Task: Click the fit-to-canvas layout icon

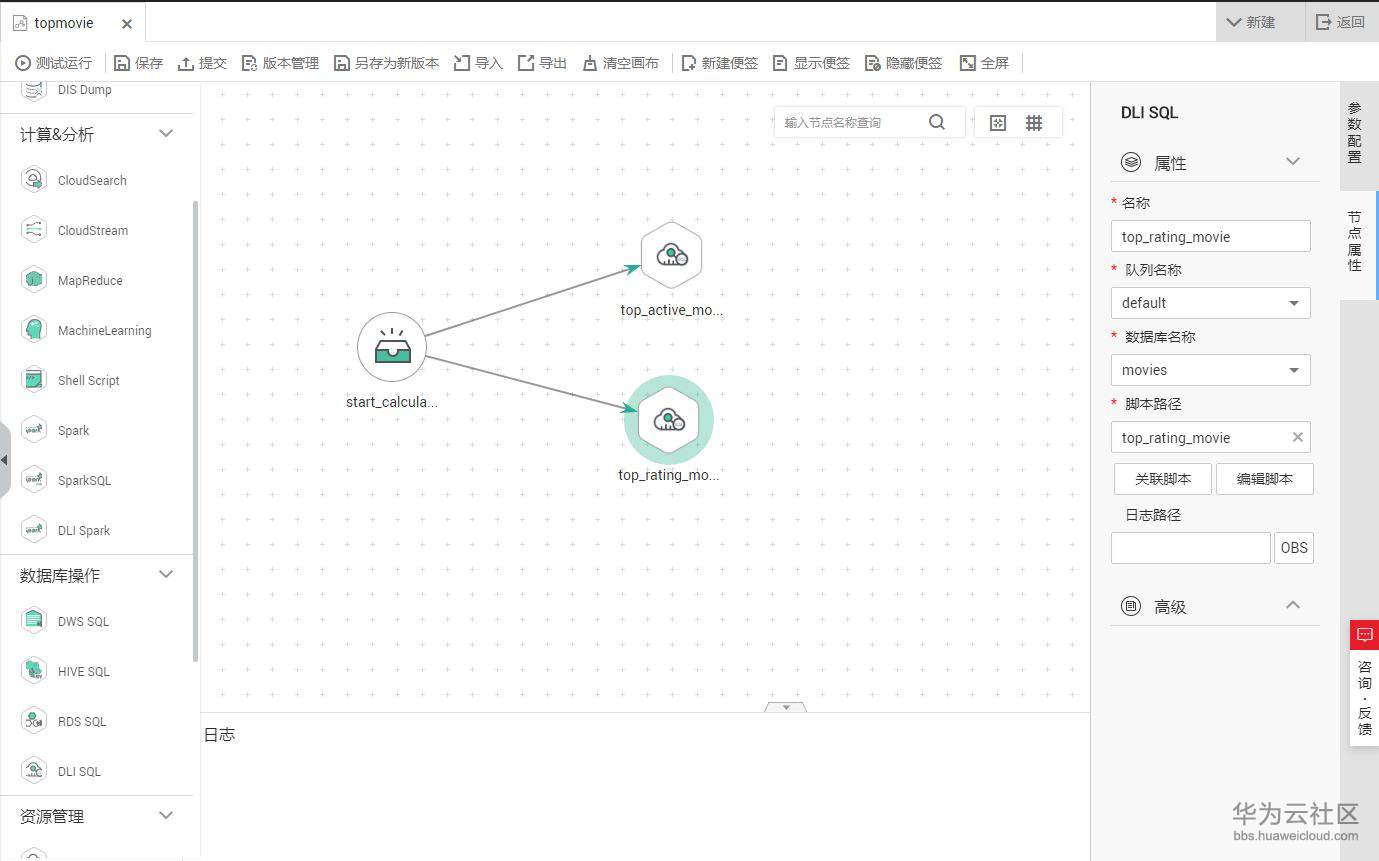Action: coord(998,122)
